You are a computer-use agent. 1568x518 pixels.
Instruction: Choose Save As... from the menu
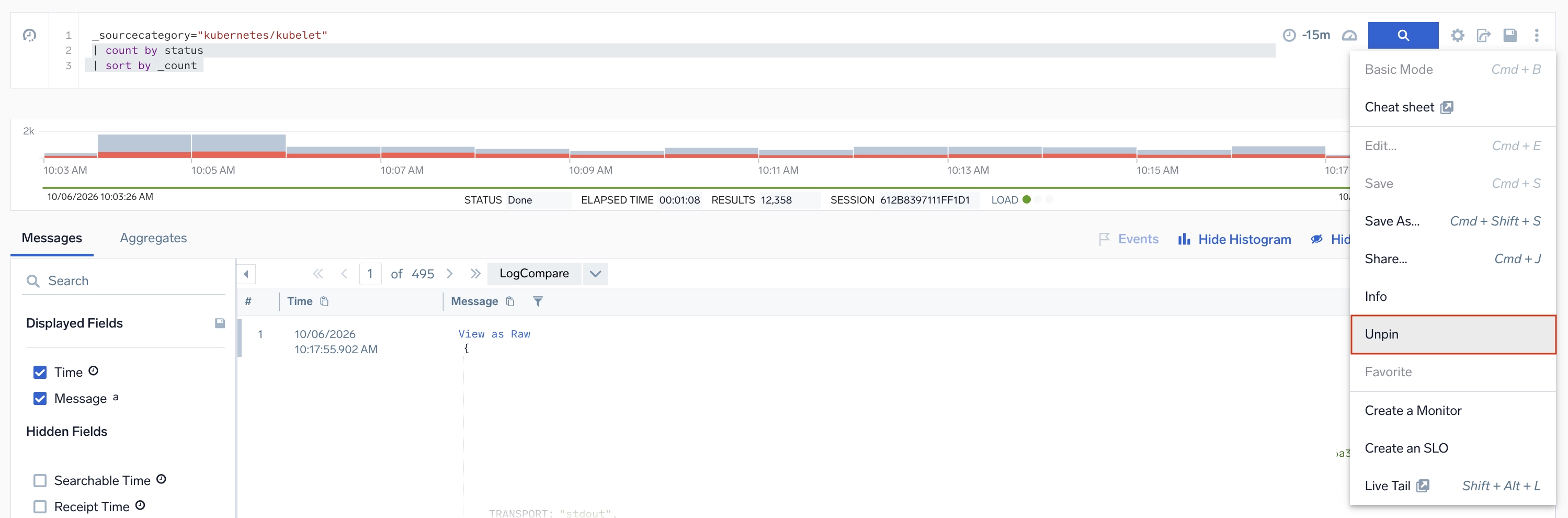pos(1453,221)
